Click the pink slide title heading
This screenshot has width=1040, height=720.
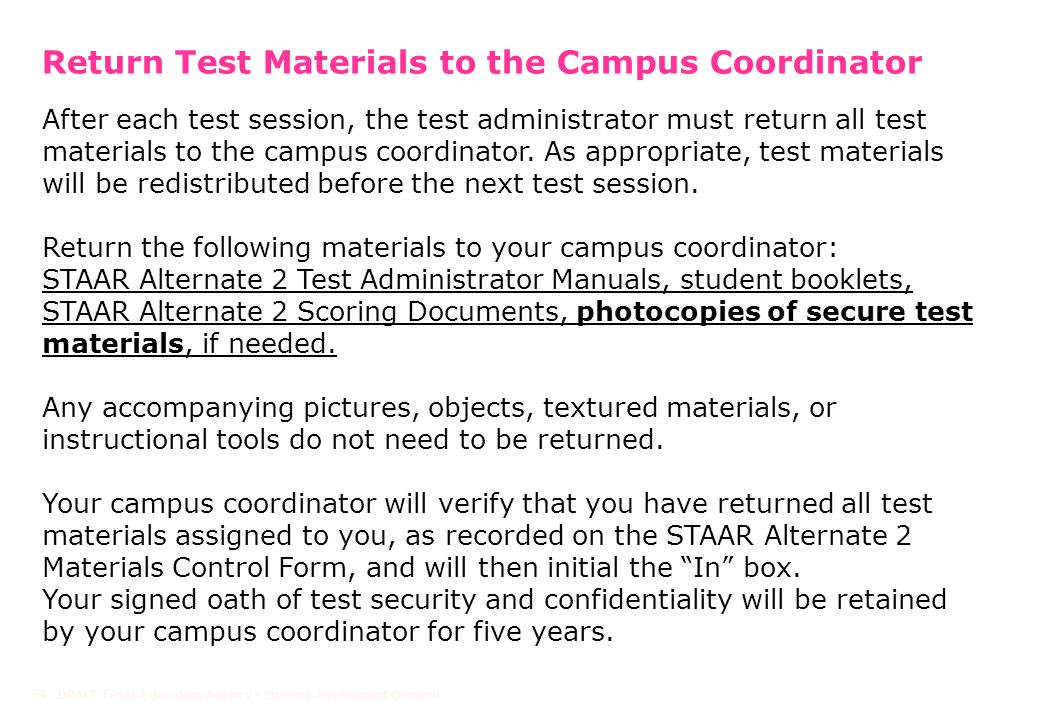pyautogui.click(x=482, y=63)
